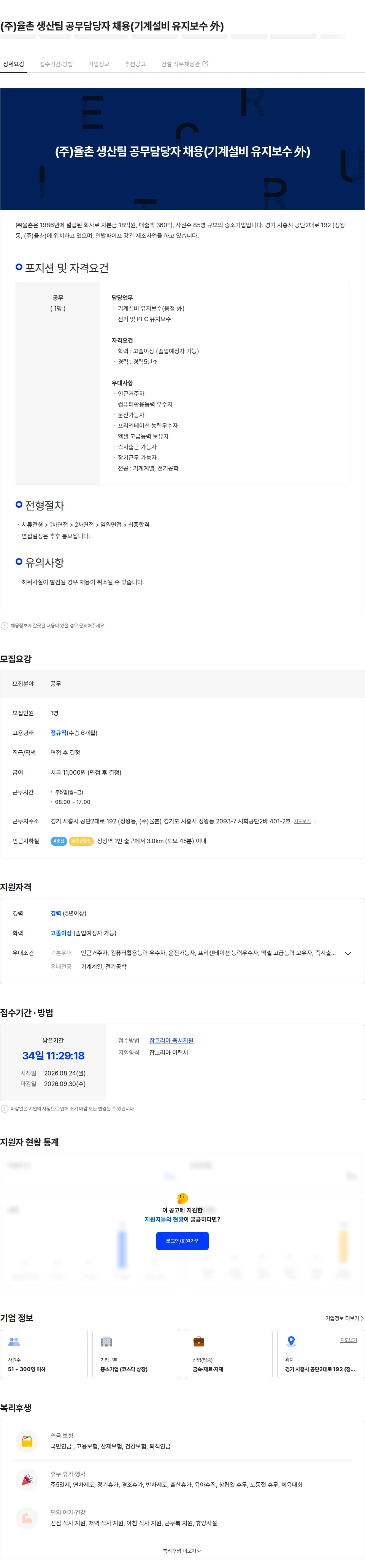Screen dimensions: 365x1568
Task: Switch to 기업정보 tab
Action: 98,64
